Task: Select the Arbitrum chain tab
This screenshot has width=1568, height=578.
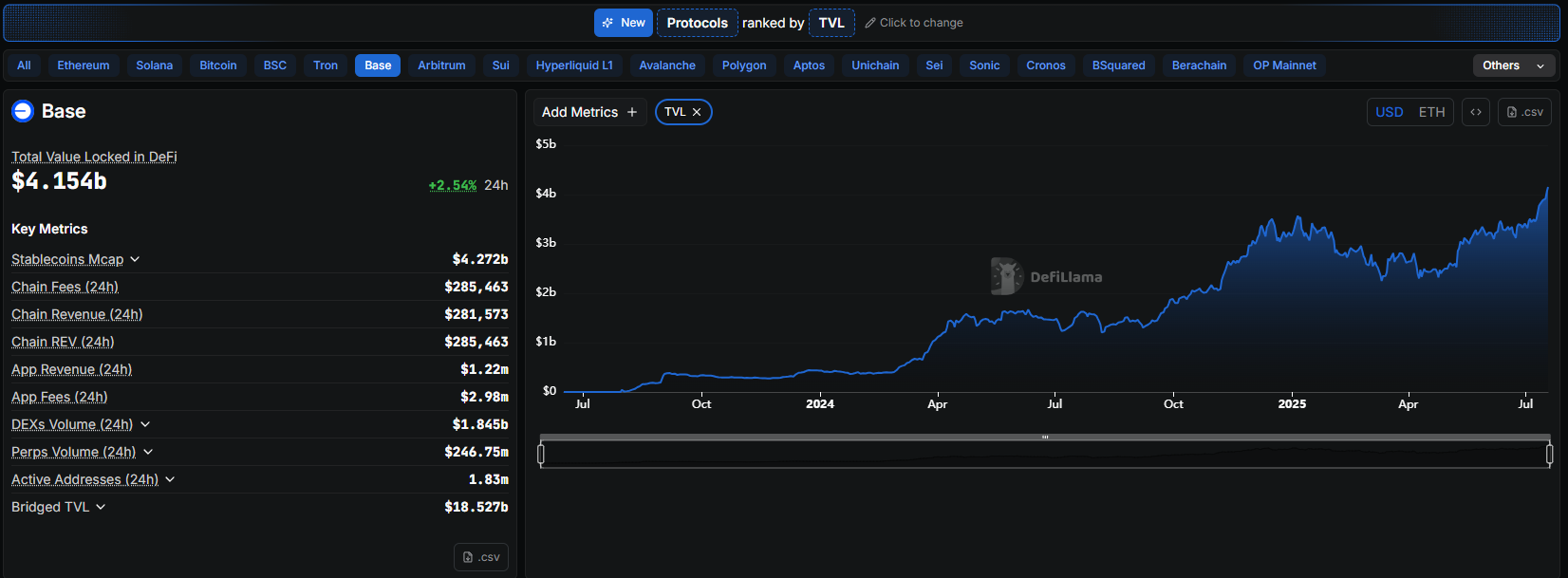Action: tap(441, 65)
